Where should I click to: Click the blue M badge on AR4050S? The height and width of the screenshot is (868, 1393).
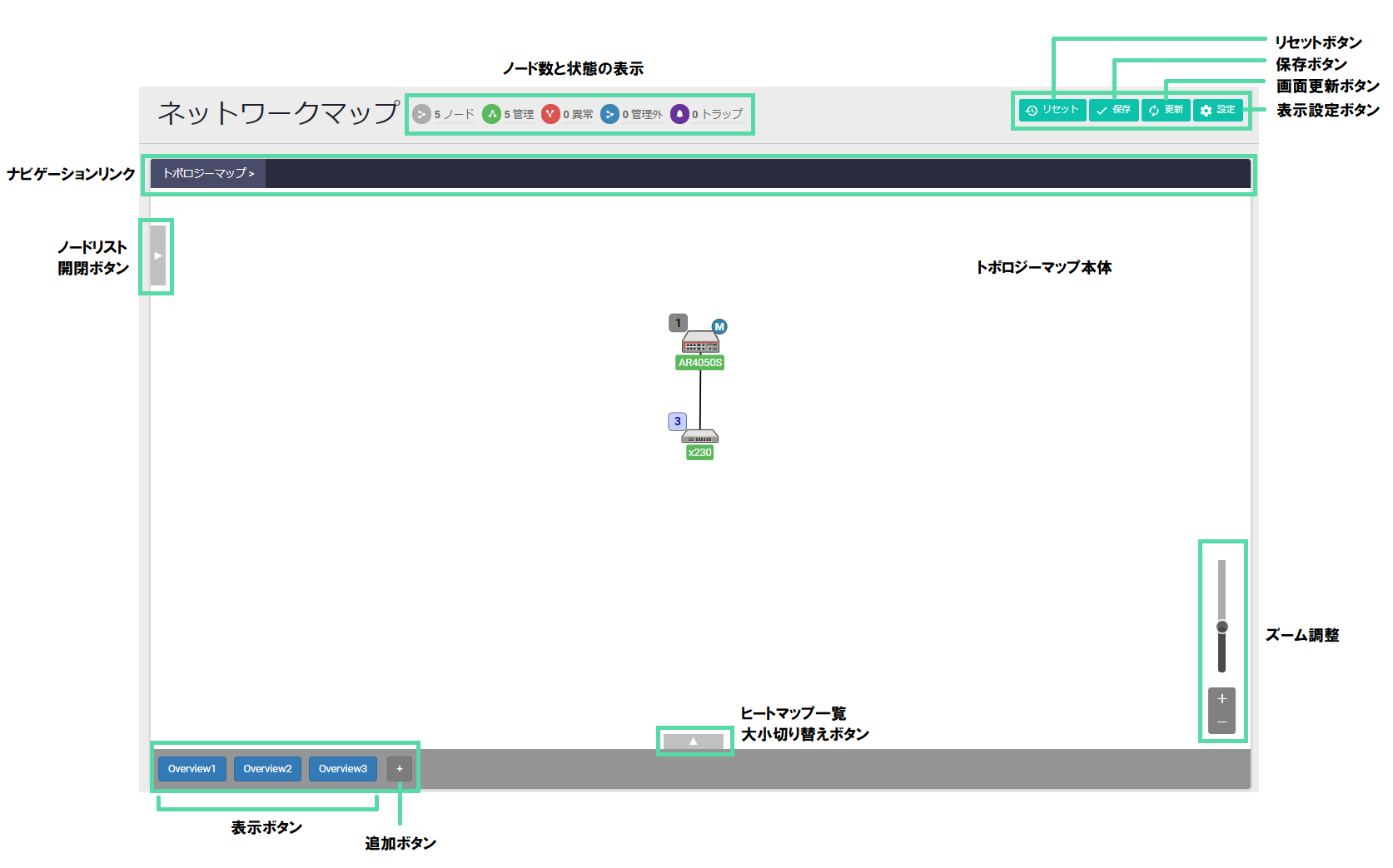[x=719, y=327]
